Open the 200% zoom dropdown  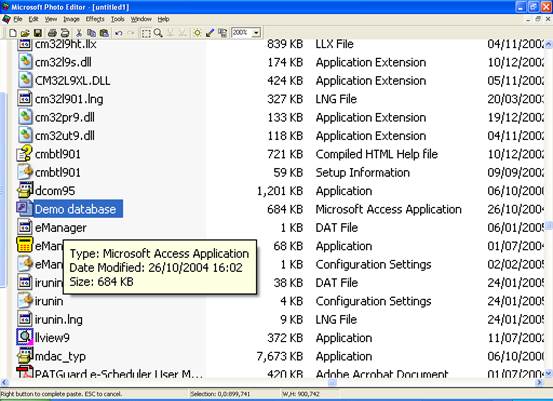(x=256, y=33)
